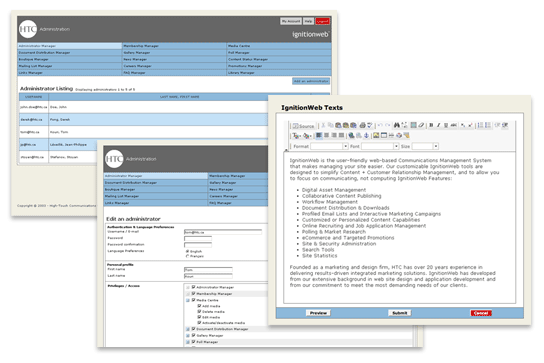
Task: Toggle Italic formatting in the editor
Action: tap(438, 125)
